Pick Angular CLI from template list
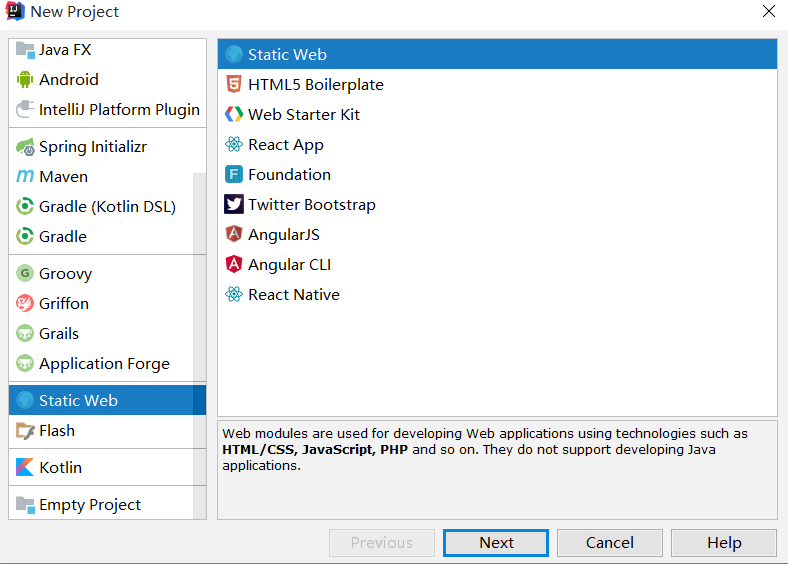The image size is (788, 567). (289, 265)
